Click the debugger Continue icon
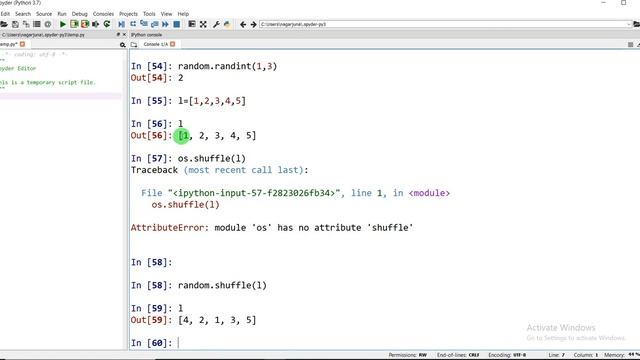Viewport: 640px width, 360px height. tap(165, 24)
